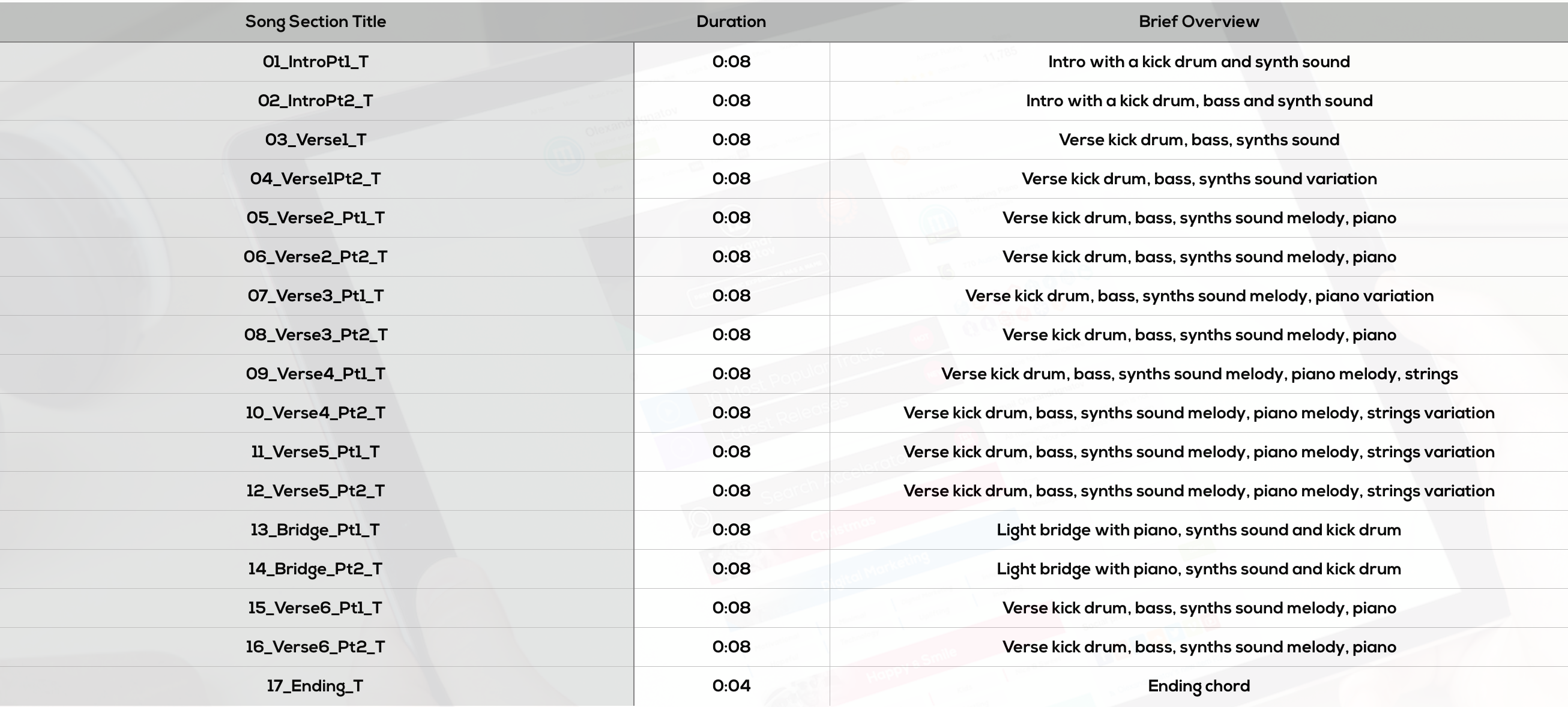Image resolution: width=1568 pixels, height=707 pixels.
Task: Select the 07_Verse3_Pt1_T row title
Action: 315,295
